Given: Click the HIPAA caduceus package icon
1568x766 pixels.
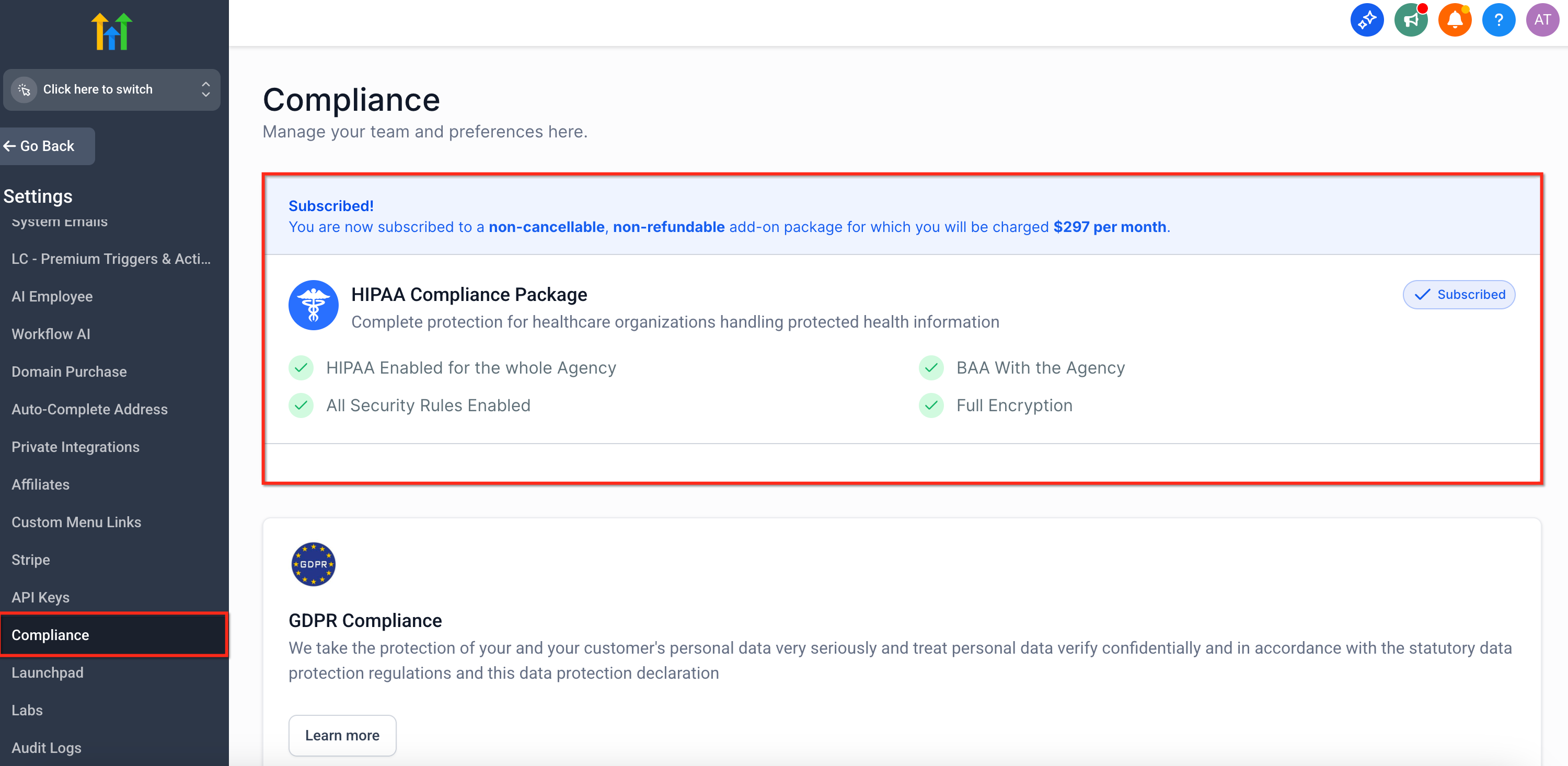Looking at the screenshot, I should click(313, 306).
